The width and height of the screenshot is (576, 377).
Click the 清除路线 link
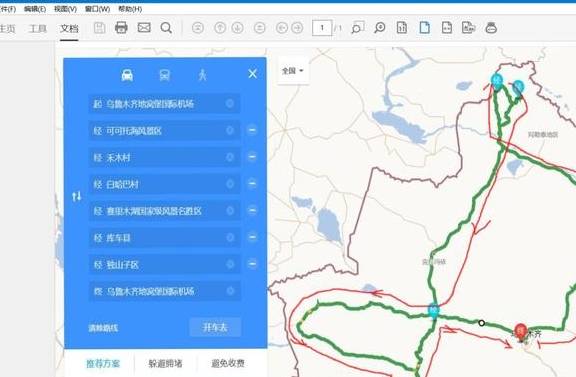coord(103,328)
